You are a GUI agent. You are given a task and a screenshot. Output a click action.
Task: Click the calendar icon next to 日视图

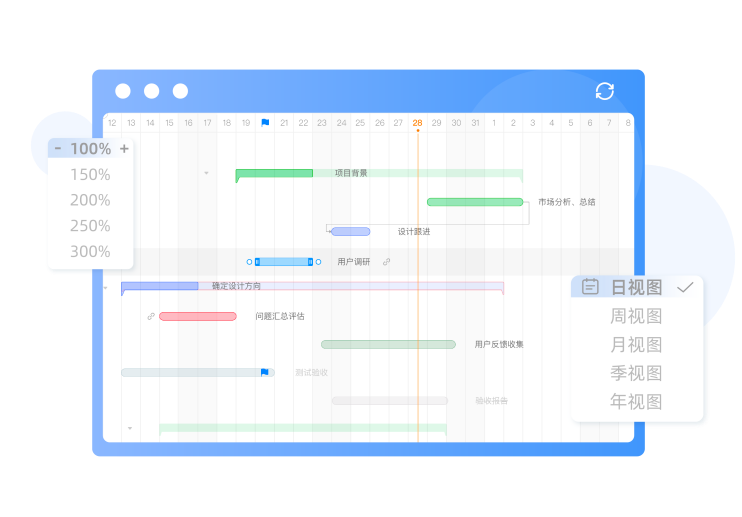point(591,287)
